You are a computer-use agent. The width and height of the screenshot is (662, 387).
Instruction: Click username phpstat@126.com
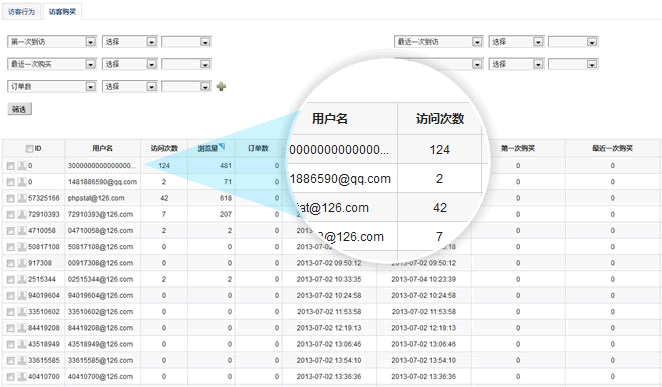(96, 198)
